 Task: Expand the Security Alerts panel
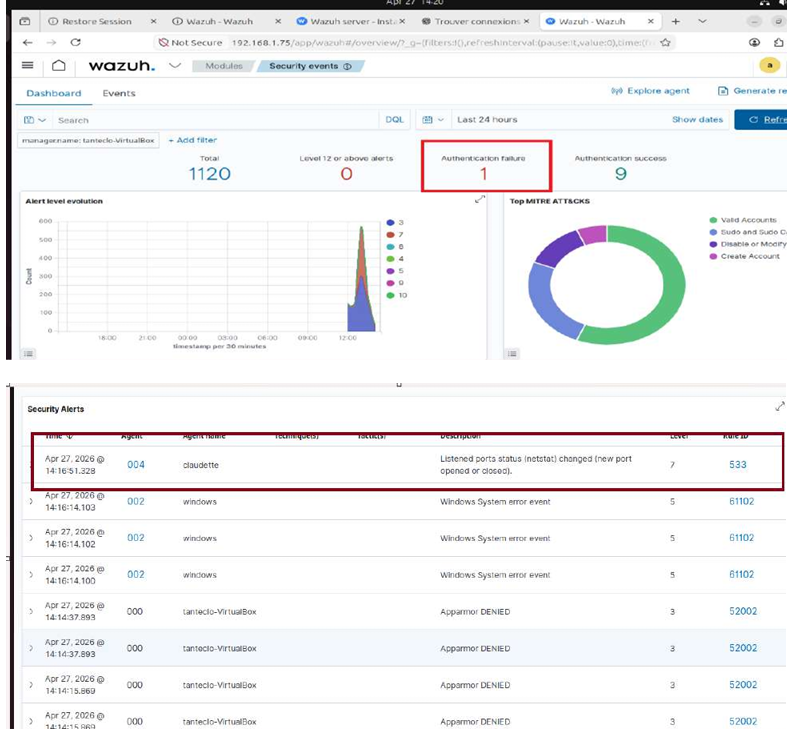[779, 406]
